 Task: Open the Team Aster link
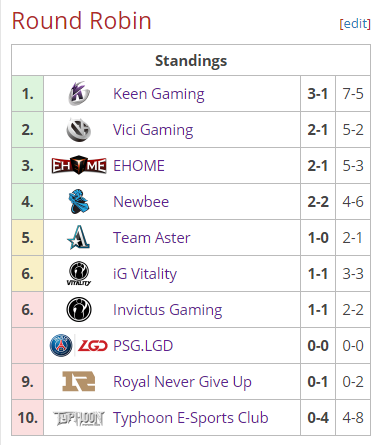pyautogui.click(x=152, y=238)
